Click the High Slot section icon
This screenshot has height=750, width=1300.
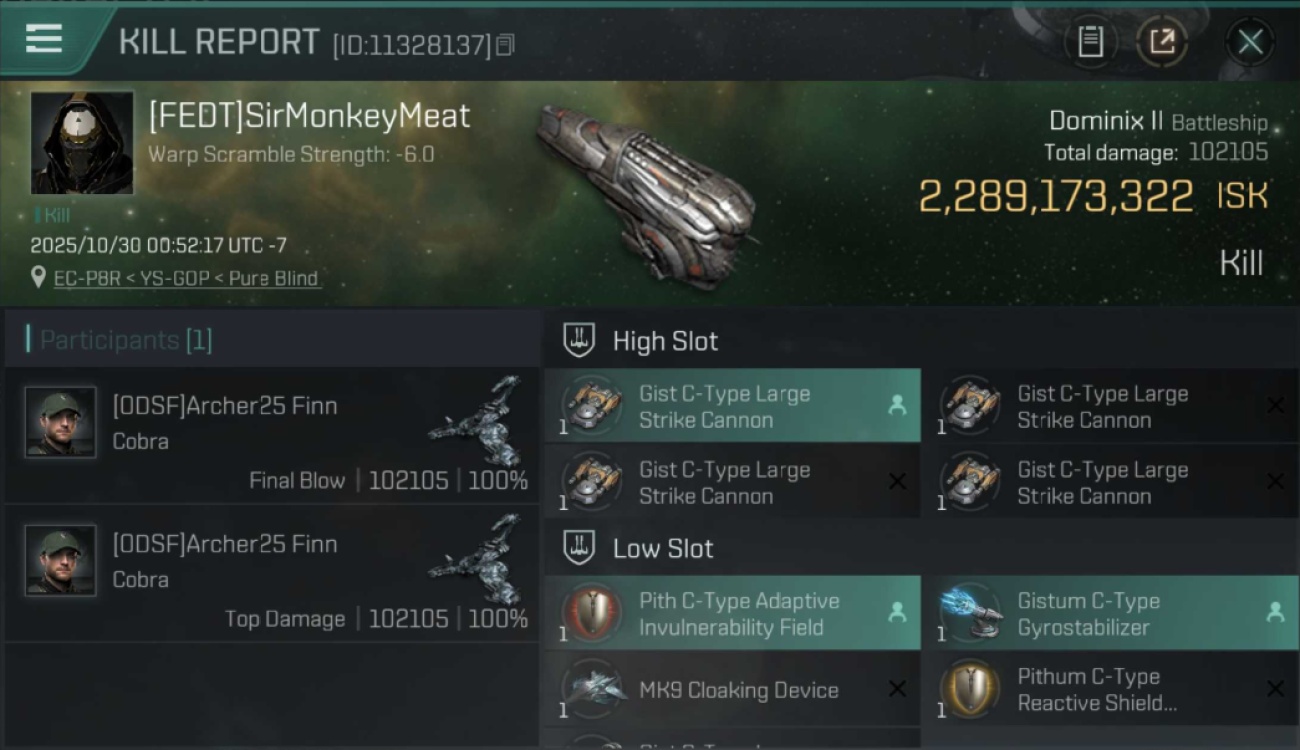(x=580, y=341)
